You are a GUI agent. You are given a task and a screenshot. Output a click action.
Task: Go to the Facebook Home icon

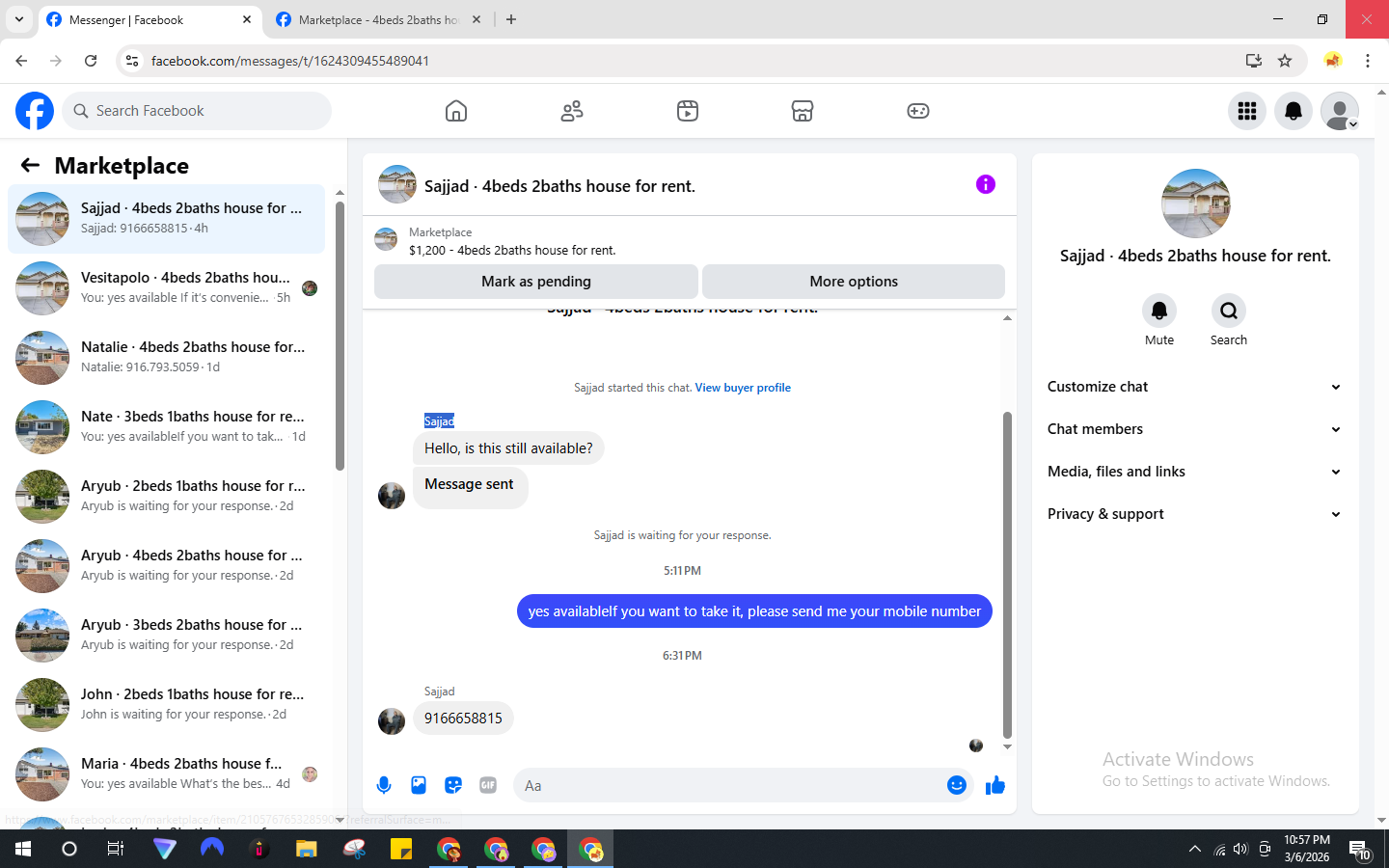456,111
